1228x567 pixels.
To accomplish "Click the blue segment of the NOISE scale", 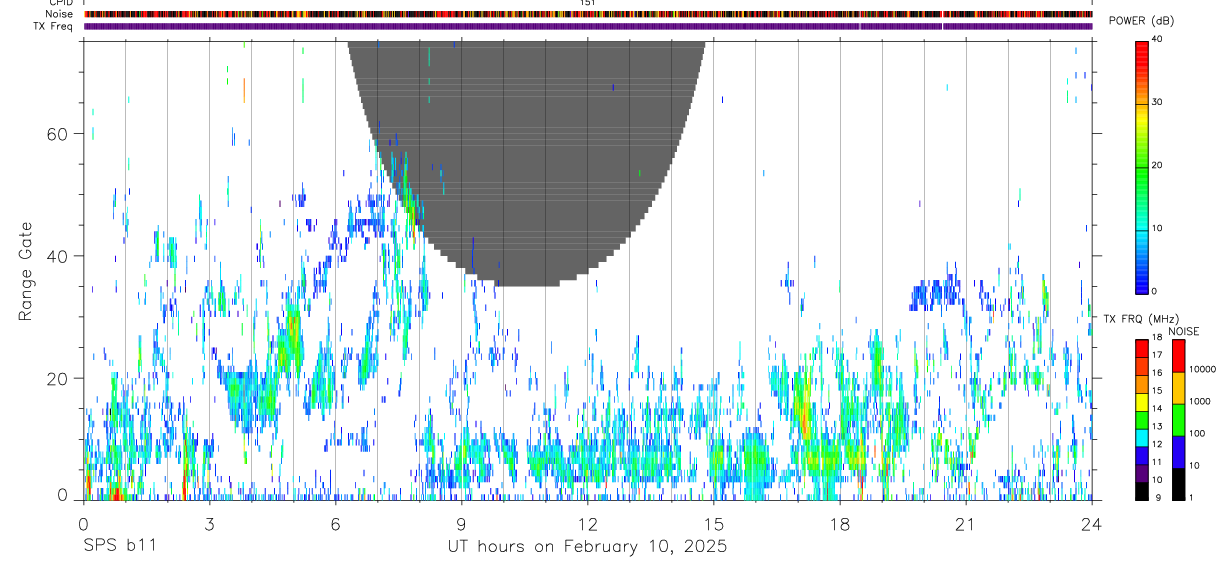I will (1178, 452).
